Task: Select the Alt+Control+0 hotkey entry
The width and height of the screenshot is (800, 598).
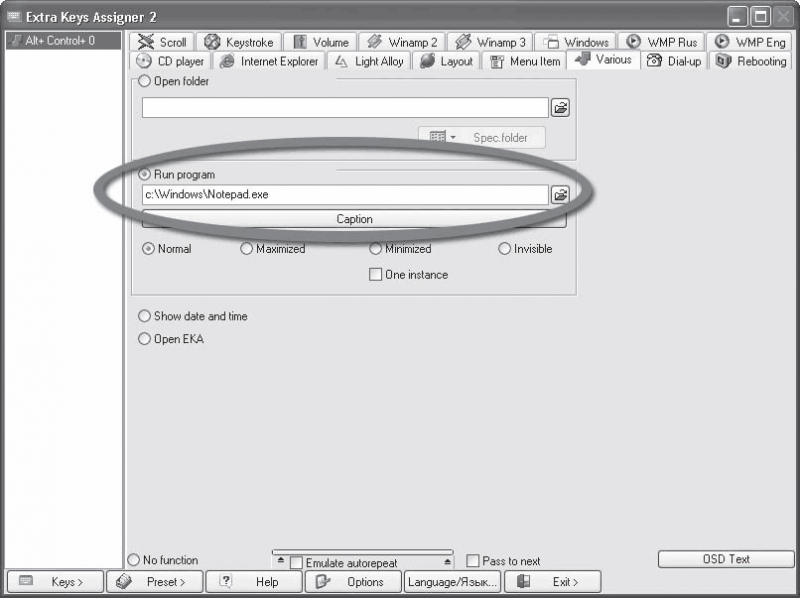Action: pyautogui.click(x=63, y=40)
